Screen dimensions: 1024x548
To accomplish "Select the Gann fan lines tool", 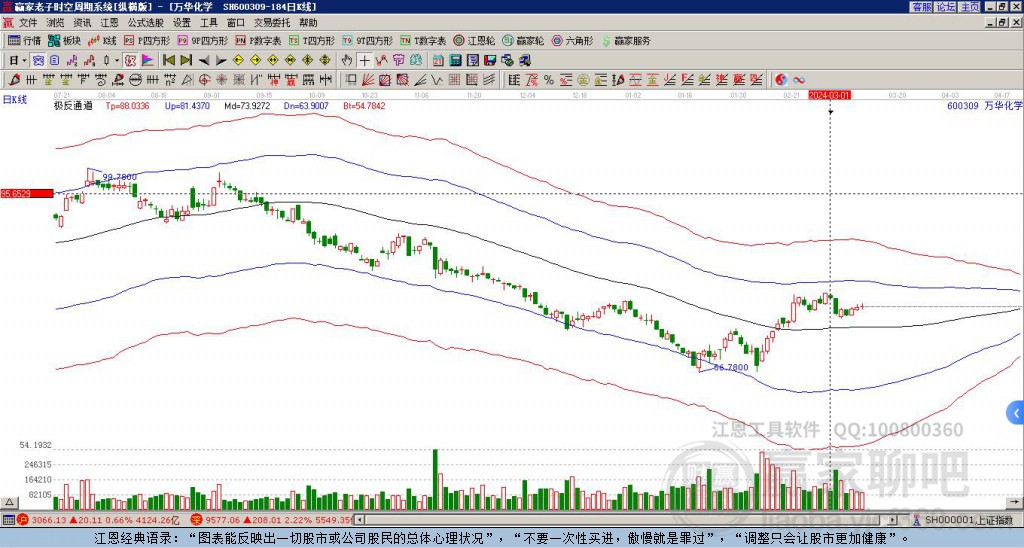I will [x=368, y=80].
